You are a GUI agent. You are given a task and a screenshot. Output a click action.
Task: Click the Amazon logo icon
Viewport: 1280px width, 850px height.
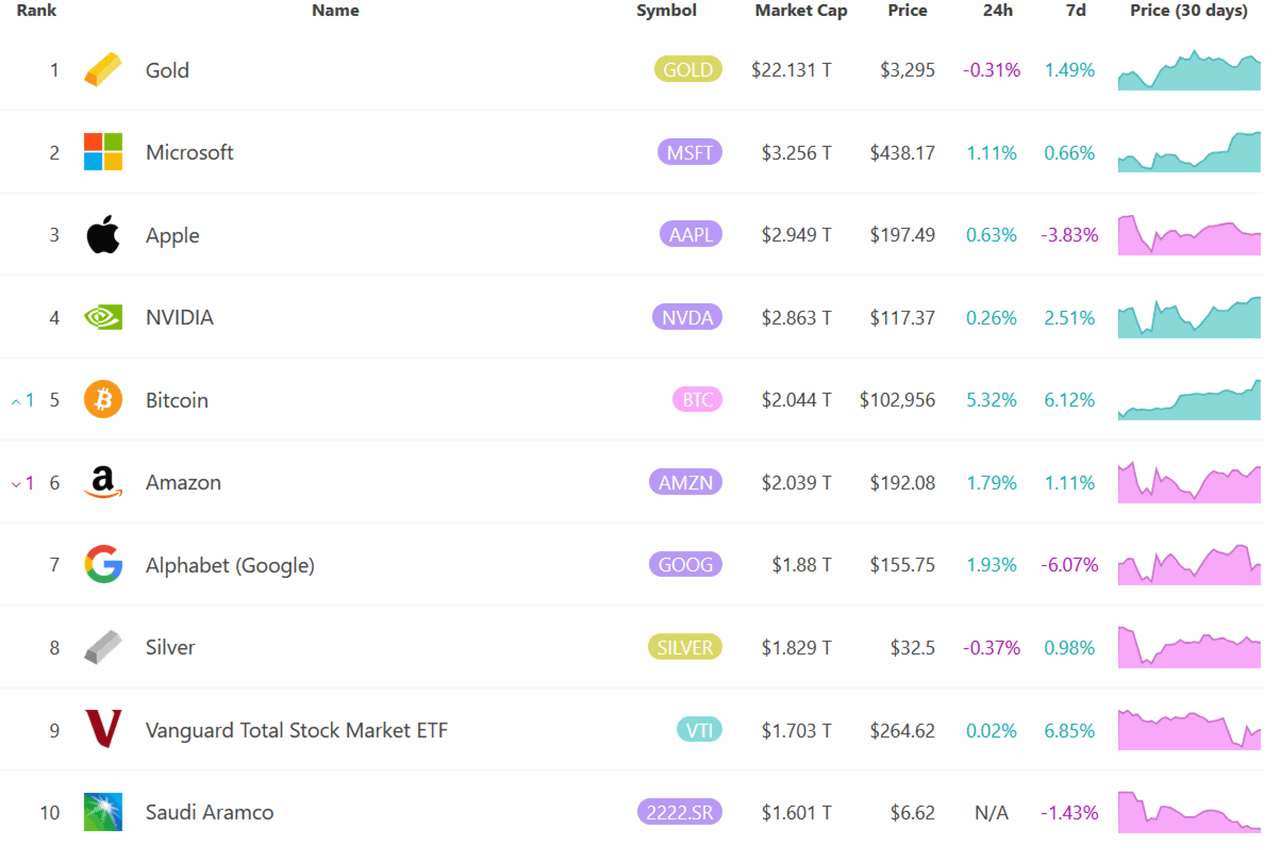pos(103,482)
